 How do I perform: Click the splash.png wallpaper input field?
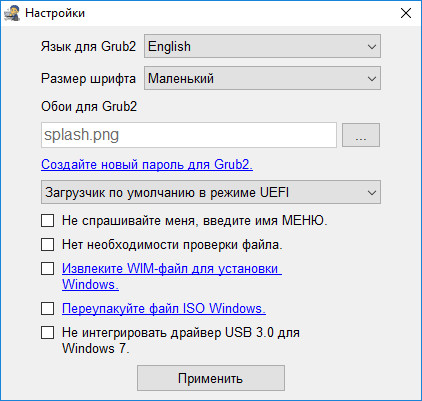coord(189,135)
